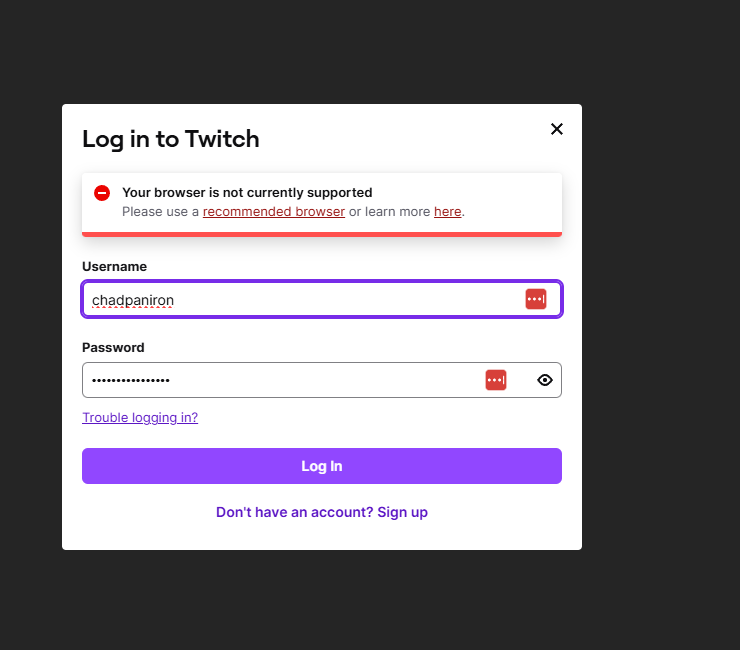Image resolution: width=740 pixels, height=650 pixels.
Task: Follow the "here" learn more link
Action: point(447,212)
